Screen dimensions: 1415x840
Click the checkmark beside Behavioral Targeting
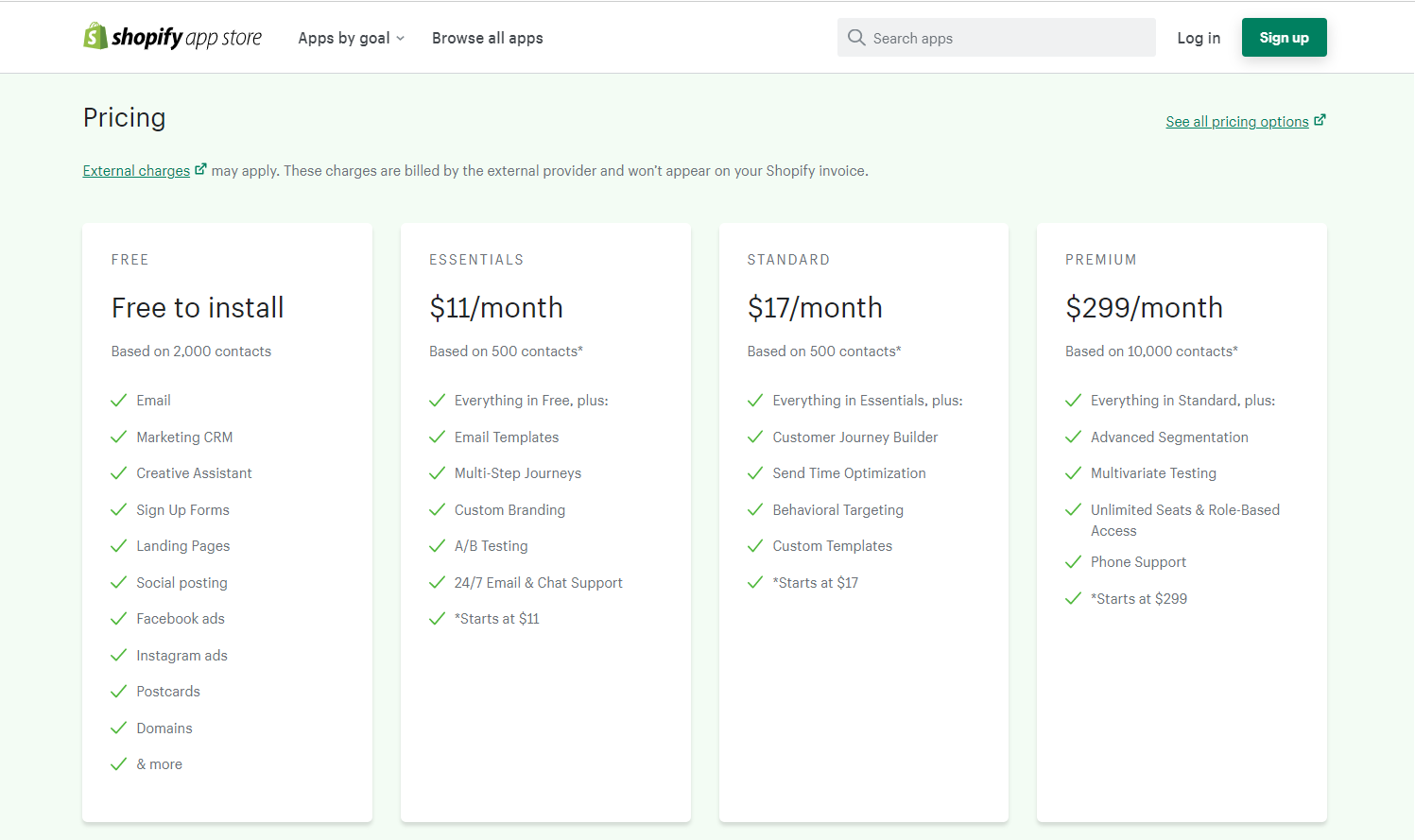point(755,510)
